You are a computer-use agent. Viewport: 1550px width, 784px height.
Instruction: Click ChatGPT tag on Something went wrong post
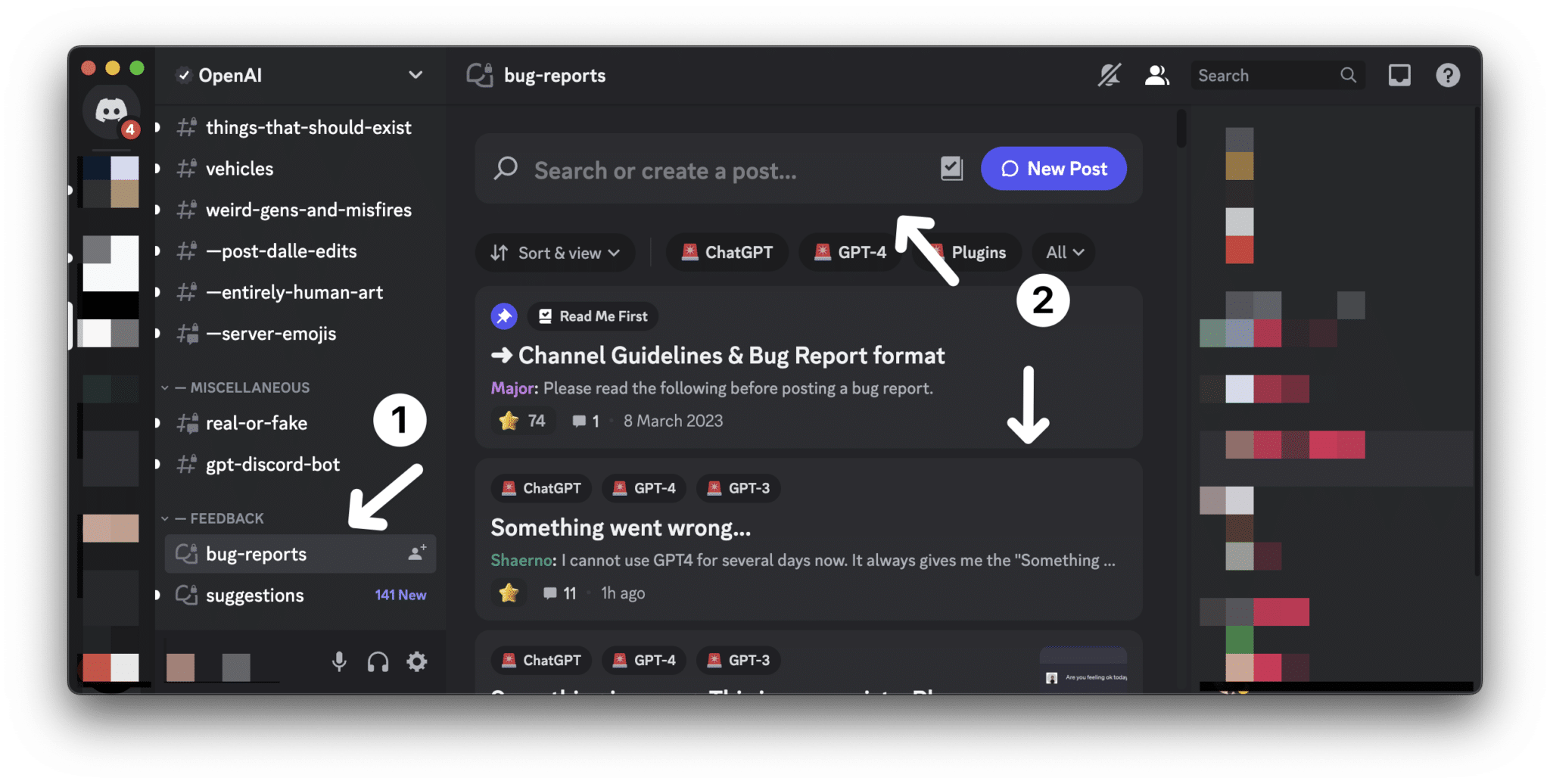542,488
